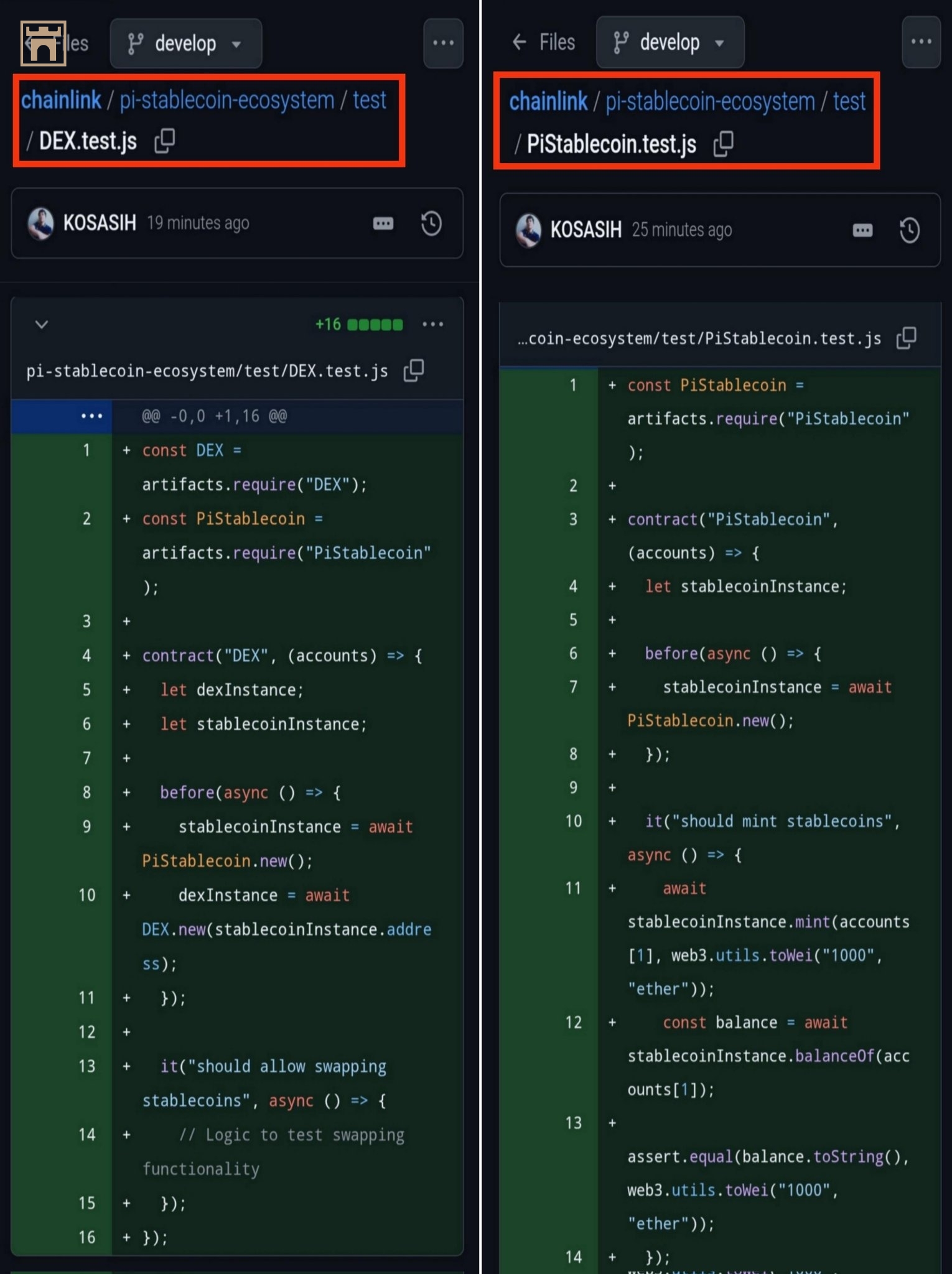Image resolution: width=952 pixels, height=1274 pixels.
Task: Open more options menu beside right develop dropdown
Action: pos(921,42)
